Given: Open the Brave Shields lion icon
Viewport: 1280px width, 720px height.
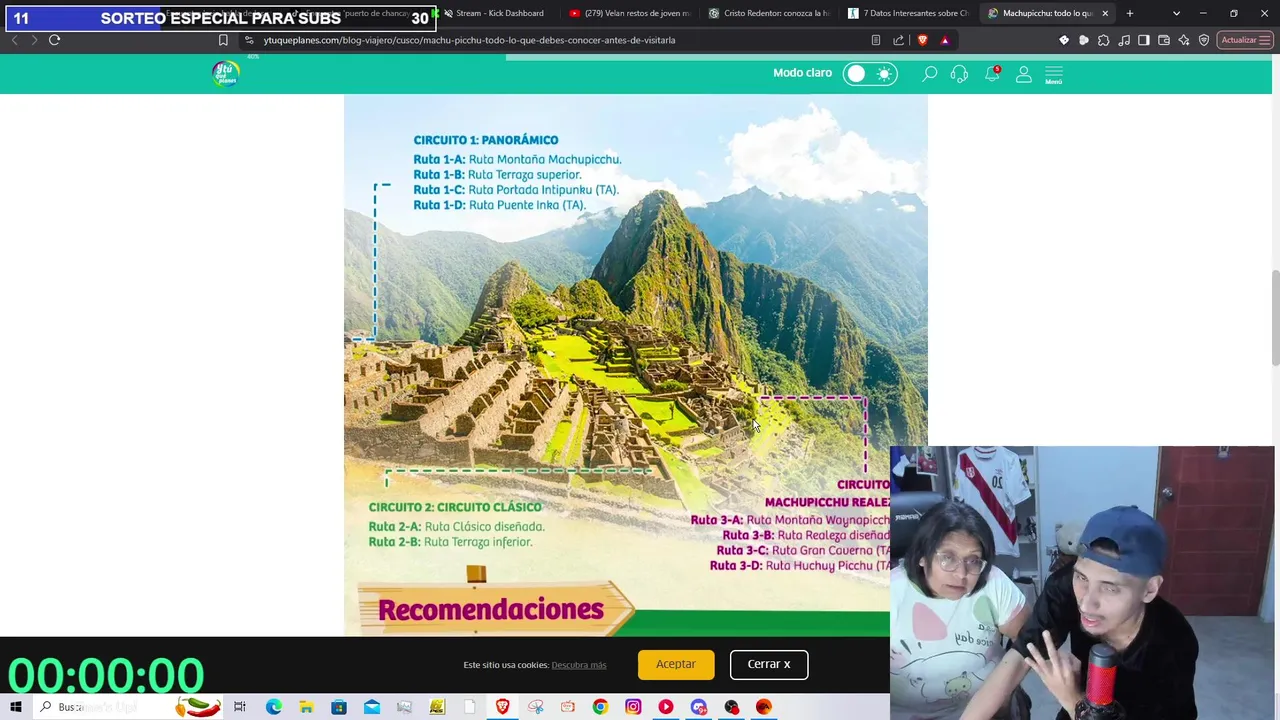Looking at the screenshot, I should tap(922, 40).
